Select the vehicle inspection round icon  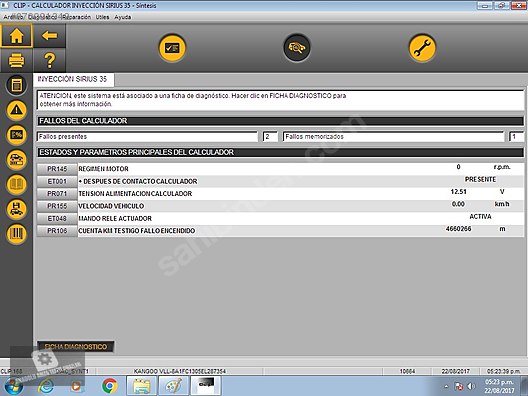click(297, 48)
